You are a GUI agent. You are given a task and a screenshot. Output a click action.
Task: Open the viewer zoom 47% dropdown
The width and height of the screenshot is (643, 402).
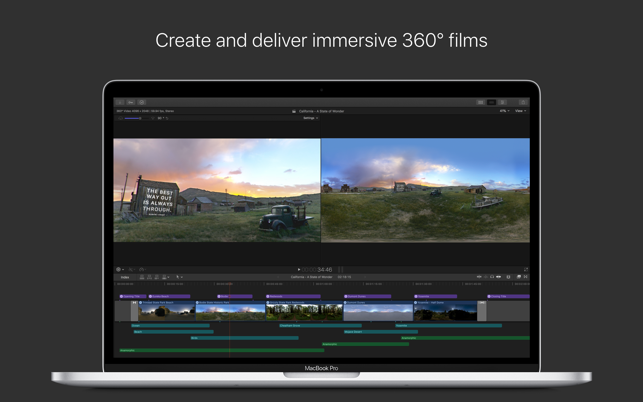click(504, 111)
